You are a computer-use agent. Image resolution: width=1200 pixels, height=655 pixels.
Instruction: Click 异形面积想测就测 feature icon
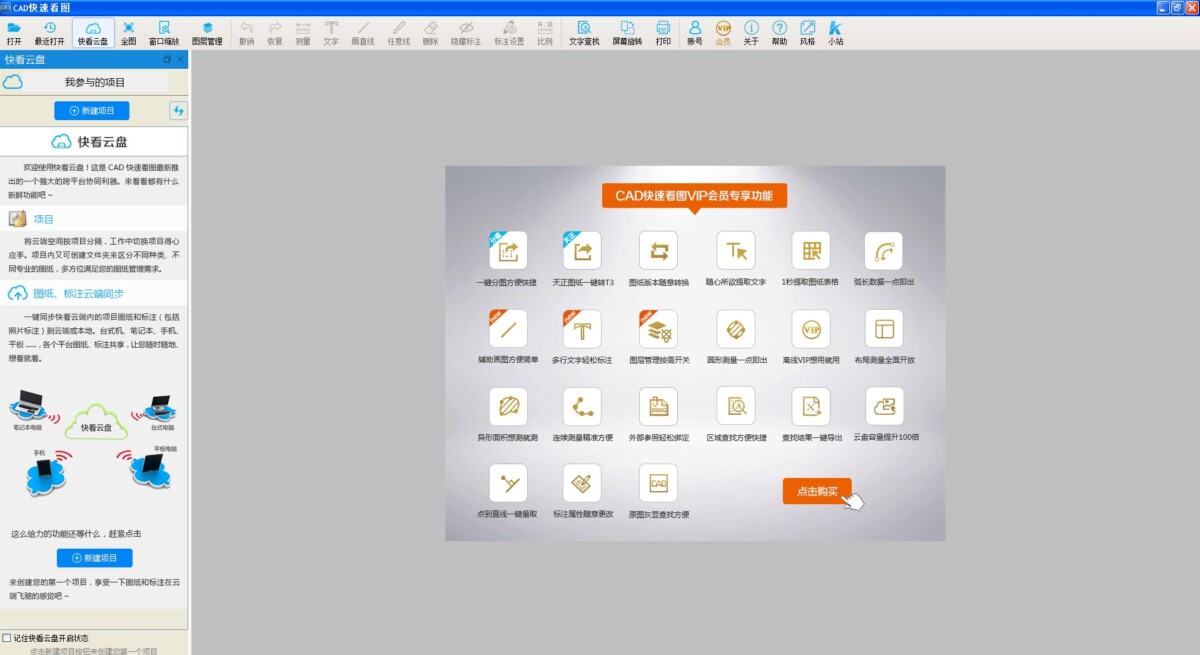pos(508,406)
